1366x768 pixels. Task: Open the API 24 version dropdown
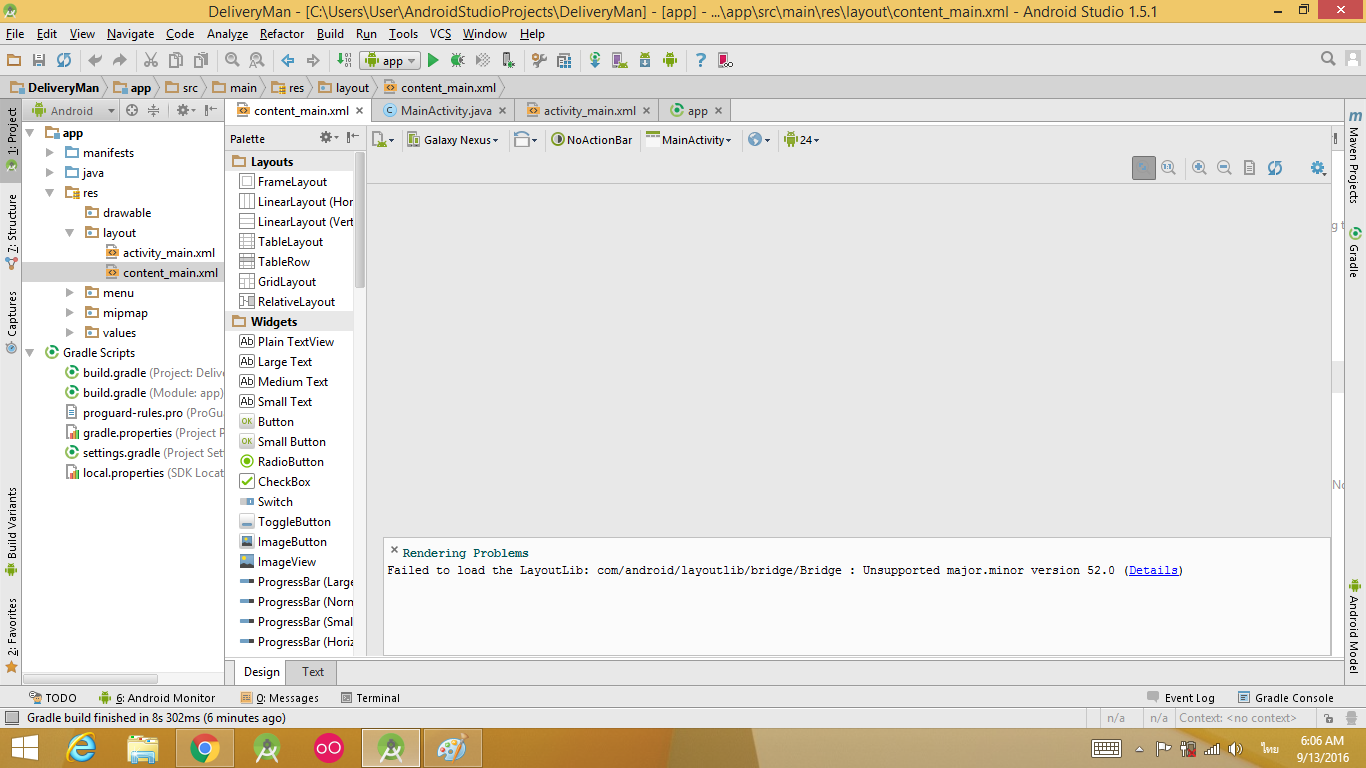click(x=802, y=140)
